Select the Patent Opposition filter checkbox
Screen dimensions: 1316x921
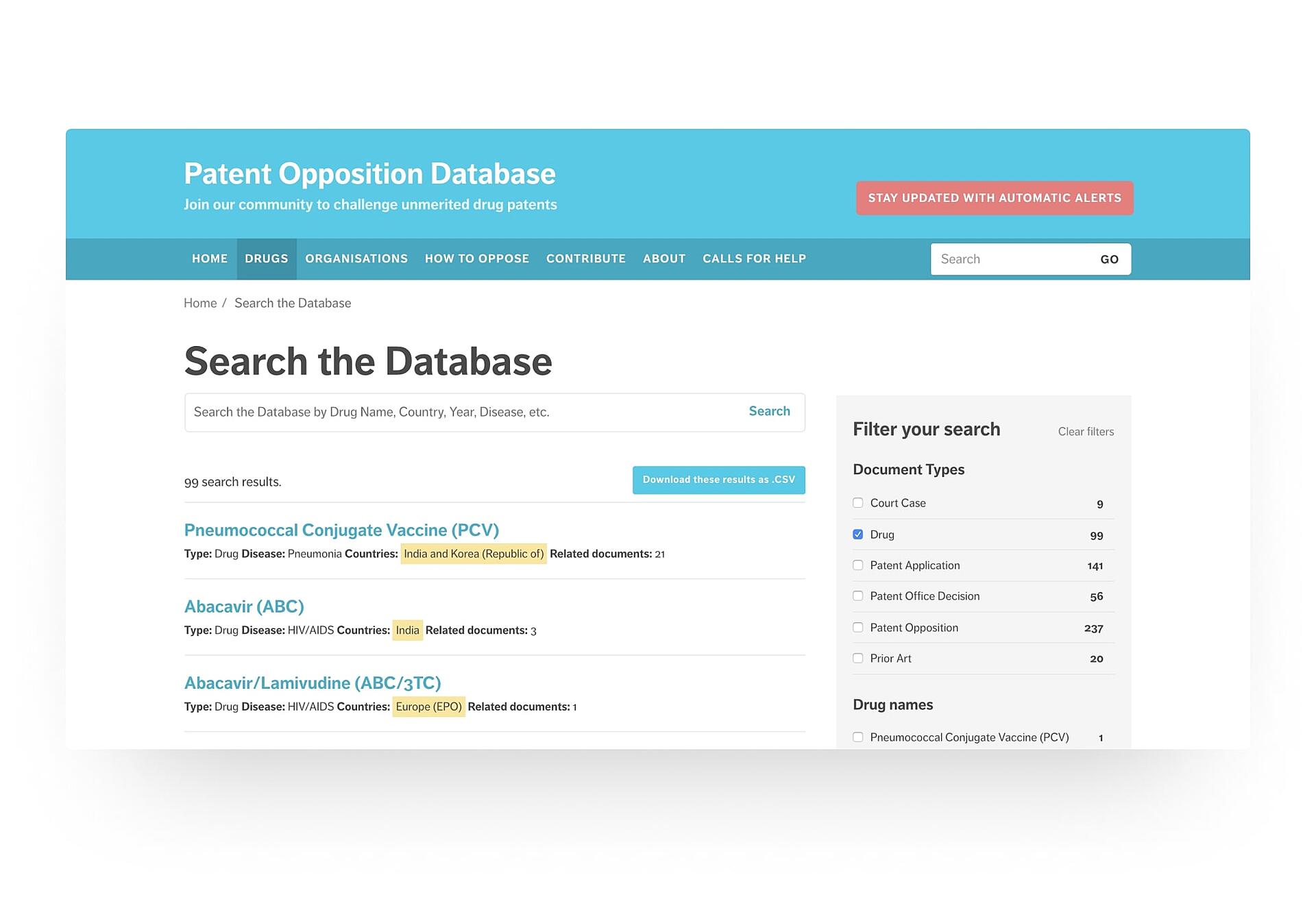click(x=857, y=628)
